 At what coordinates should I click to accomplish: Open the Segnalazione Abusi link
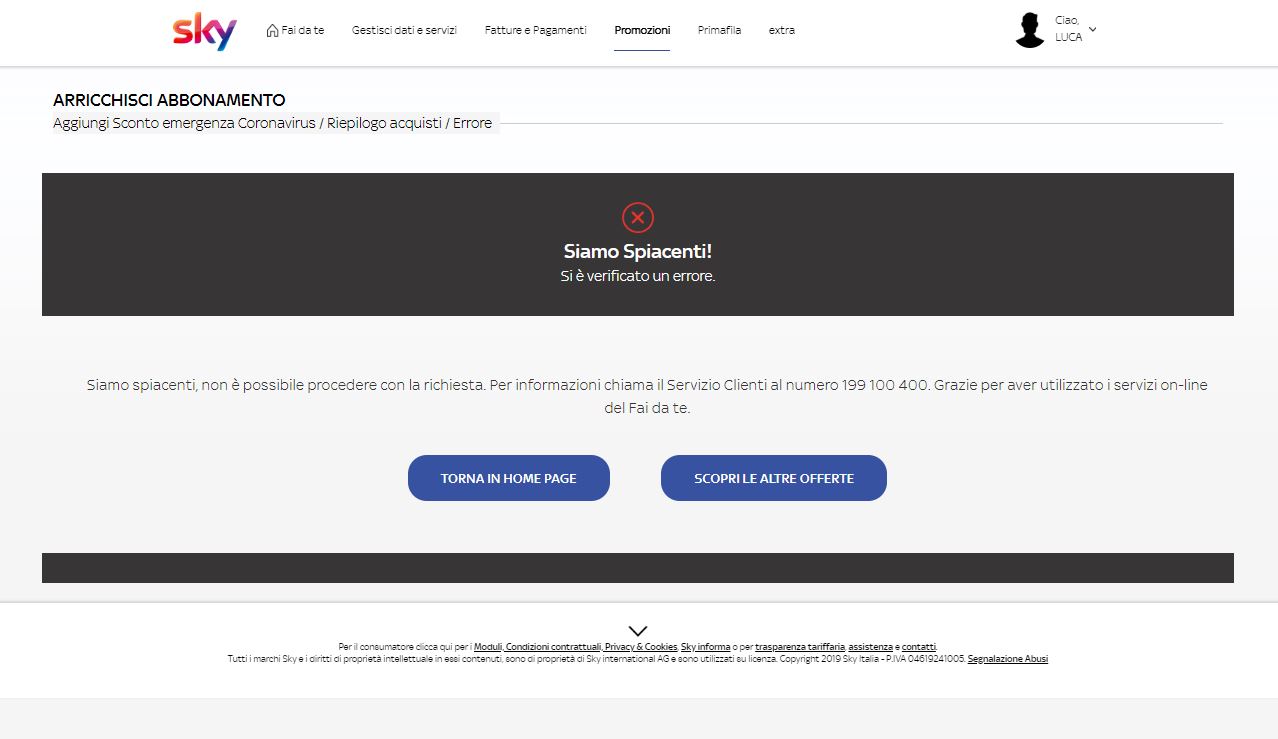(x=1008, y=659)
